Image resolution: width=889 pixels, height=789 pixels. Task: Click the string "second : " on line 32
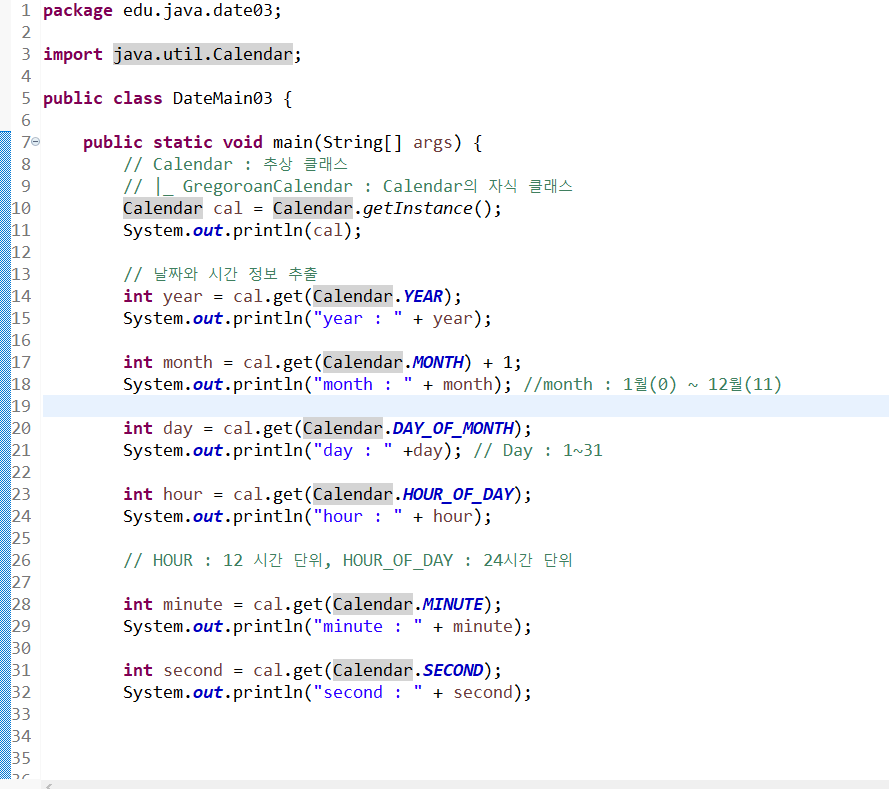pos(368,693)
